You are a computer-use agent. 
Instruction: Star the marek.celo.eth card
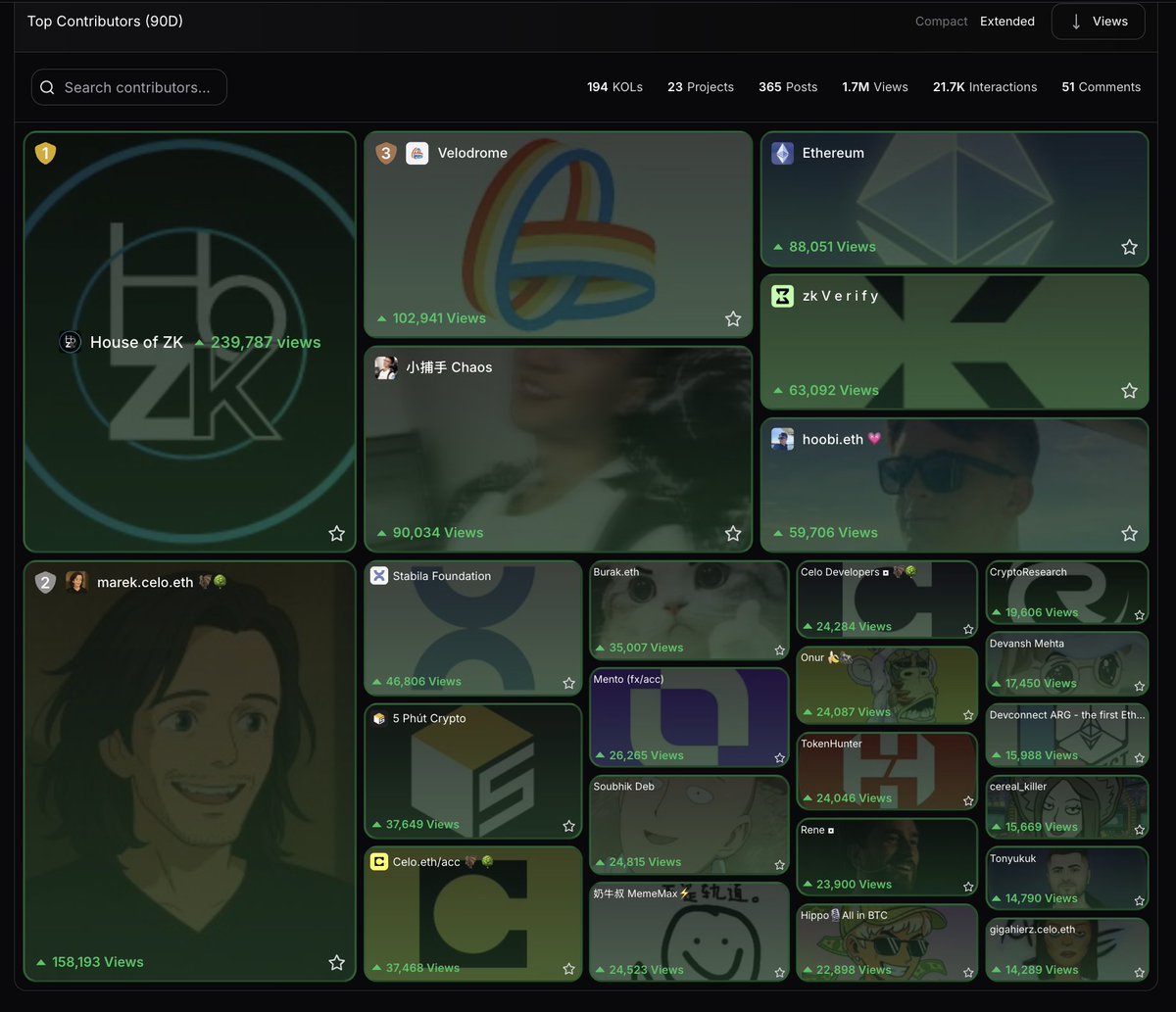coord(337,963)
